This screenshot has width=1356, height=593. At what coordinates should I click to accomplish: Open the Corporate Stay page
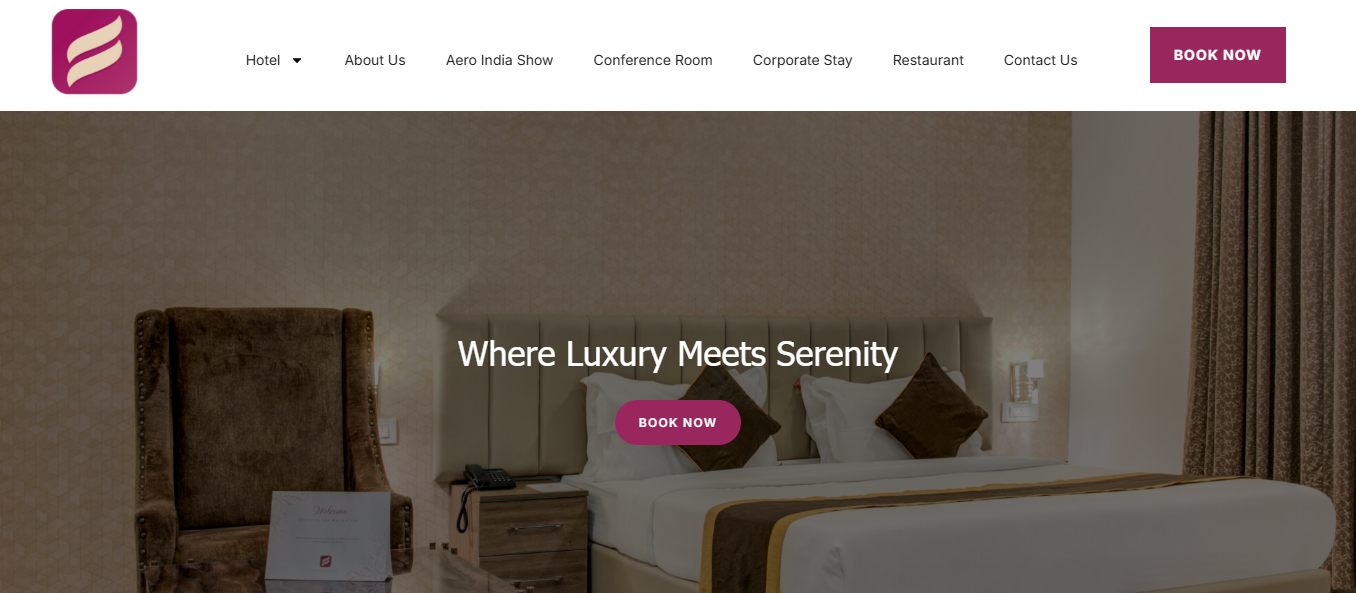[802, 60]
